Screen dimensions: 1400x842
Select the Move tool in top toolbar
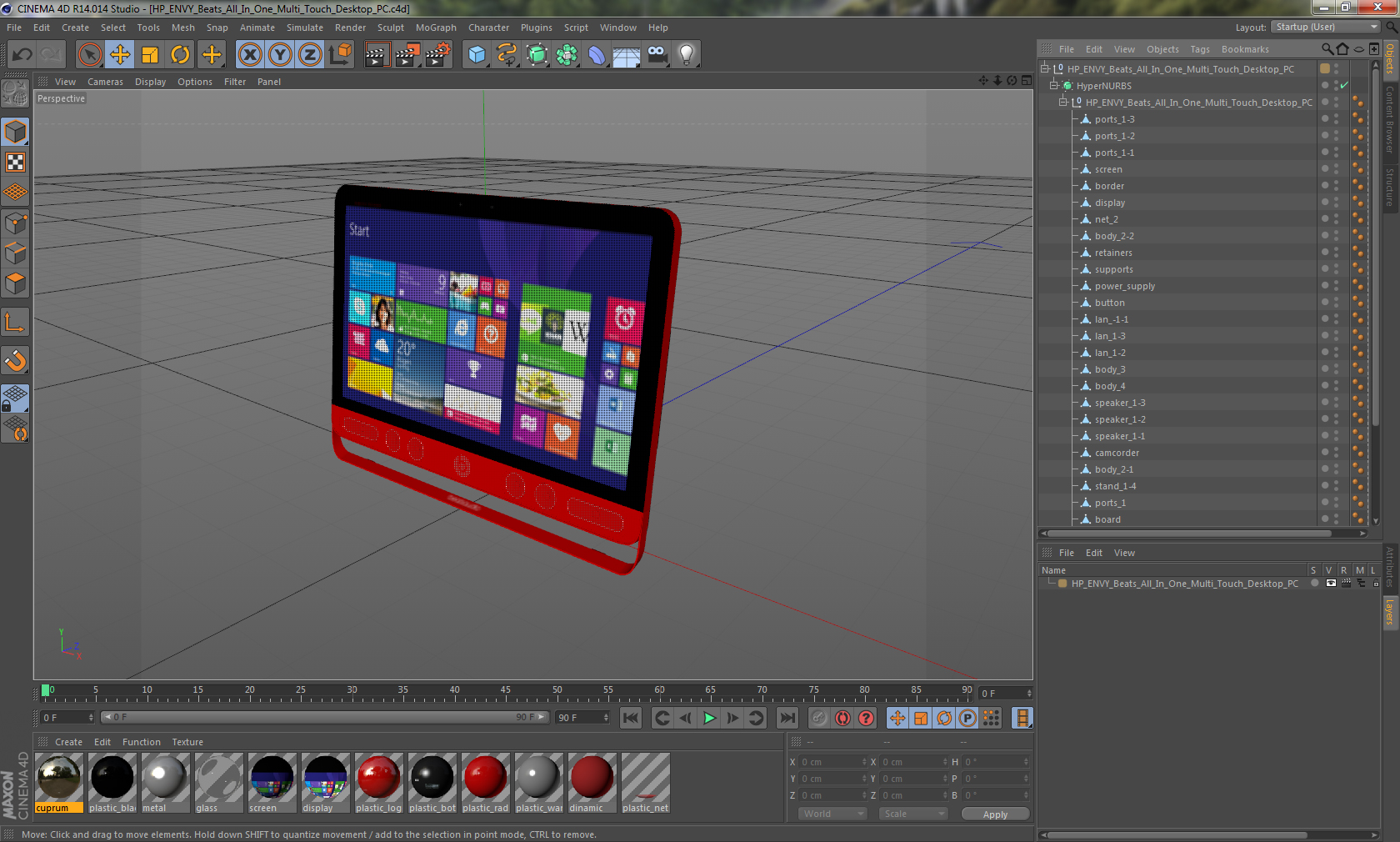(120, 55)
